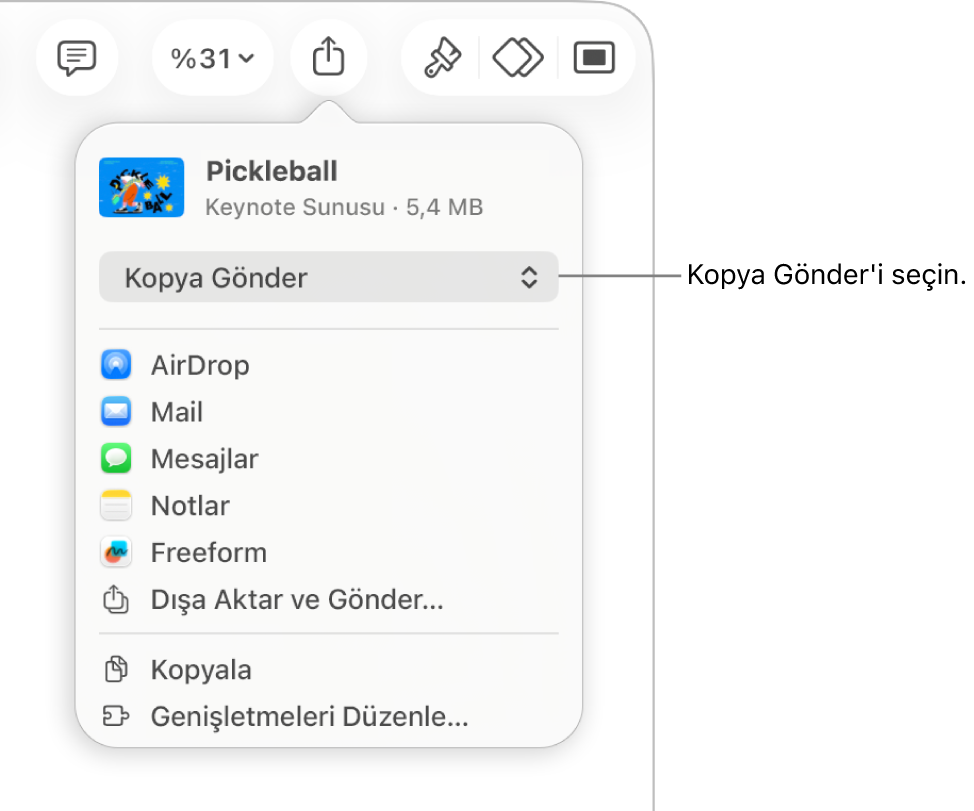Open the Document inspector icon

[x=594, y=58]
